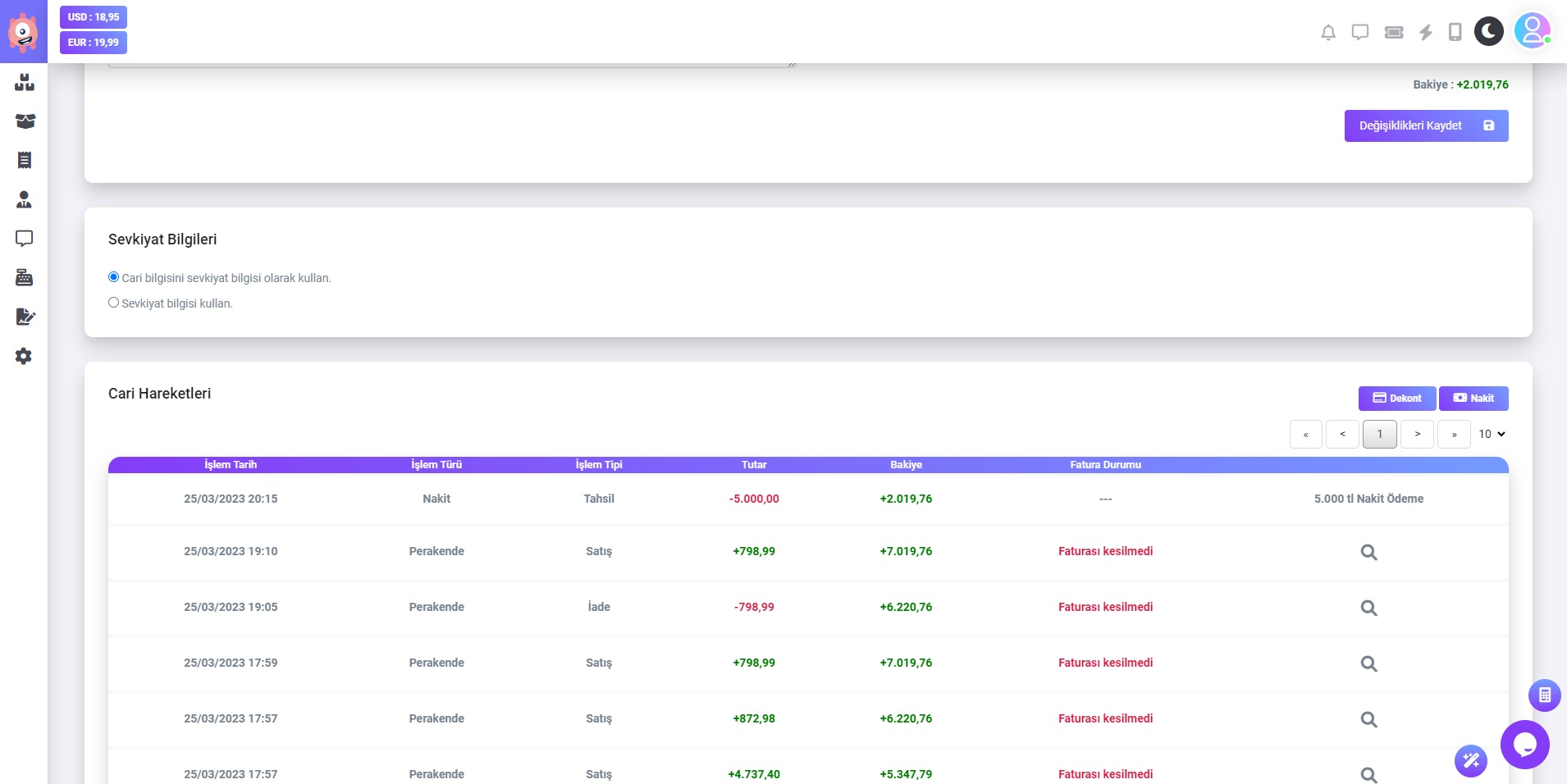Select 'Sevkiyat bilgisi kullan' radio button
Screen dimensions: 1567x784
coord(114,303)
